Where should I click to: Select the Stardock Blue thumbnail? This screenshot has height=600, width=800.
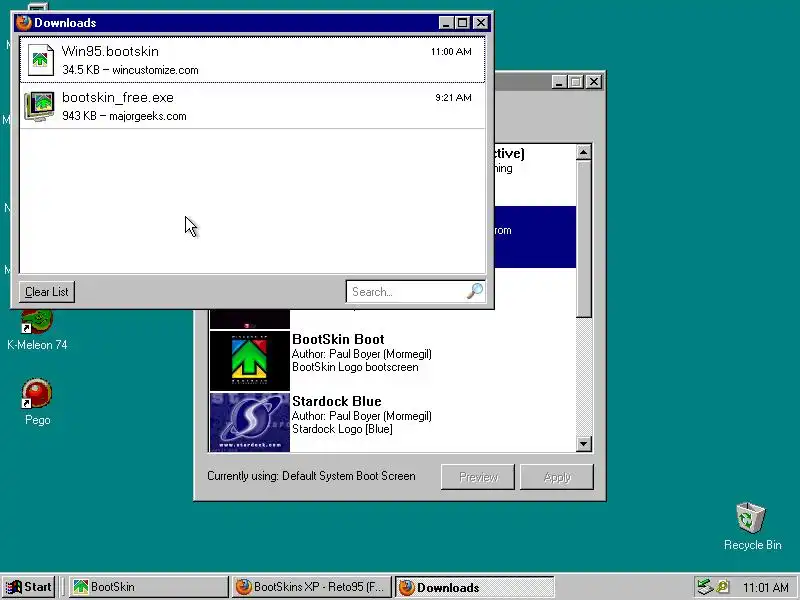[x=250, y=422]
